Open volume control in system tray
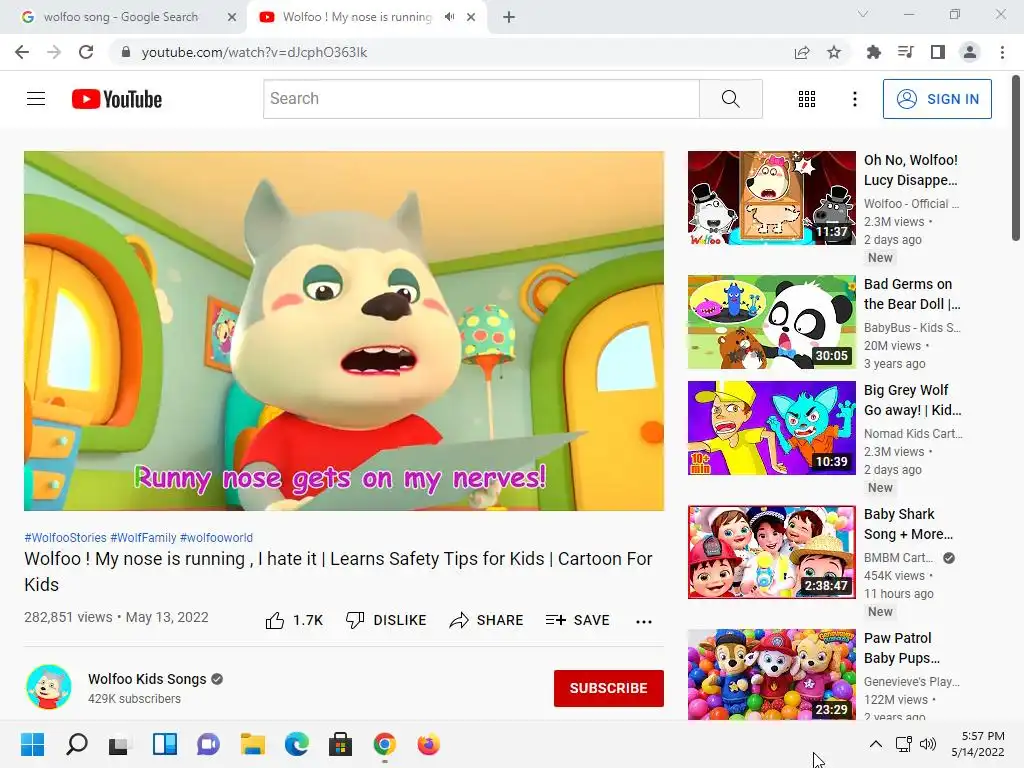The image size is (1024, 768). pos(927,744)
